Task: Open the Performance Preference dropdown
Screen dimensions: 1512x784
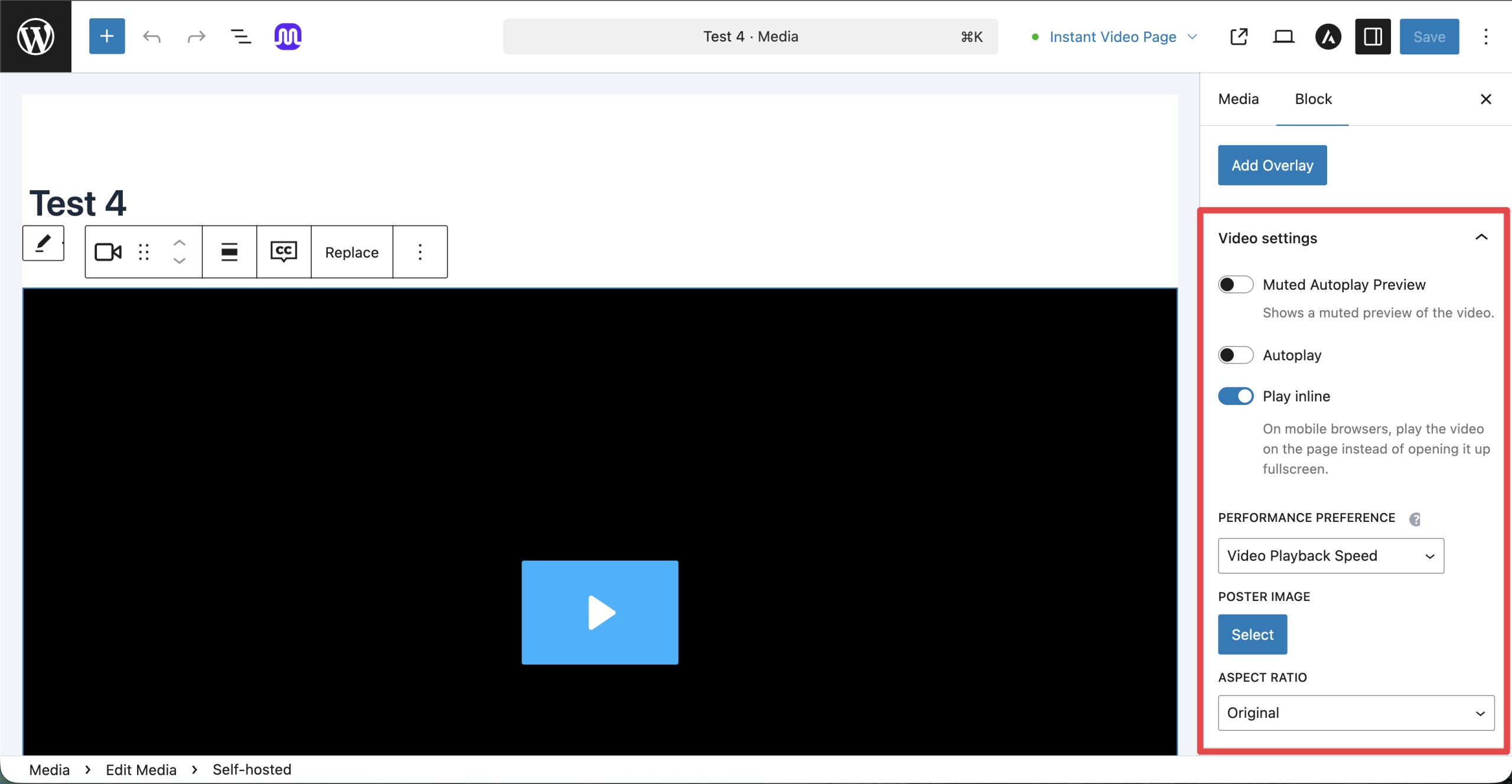Action: tap(1330, 556)
